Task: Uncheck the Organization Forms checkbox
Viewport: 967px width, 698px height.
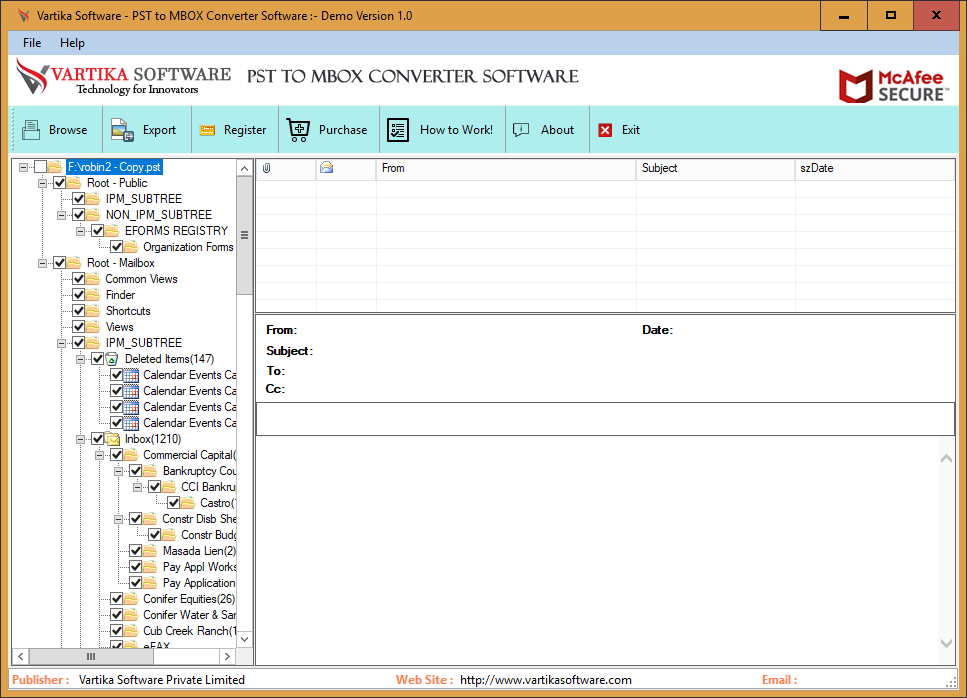Action: tap(117, 247)
